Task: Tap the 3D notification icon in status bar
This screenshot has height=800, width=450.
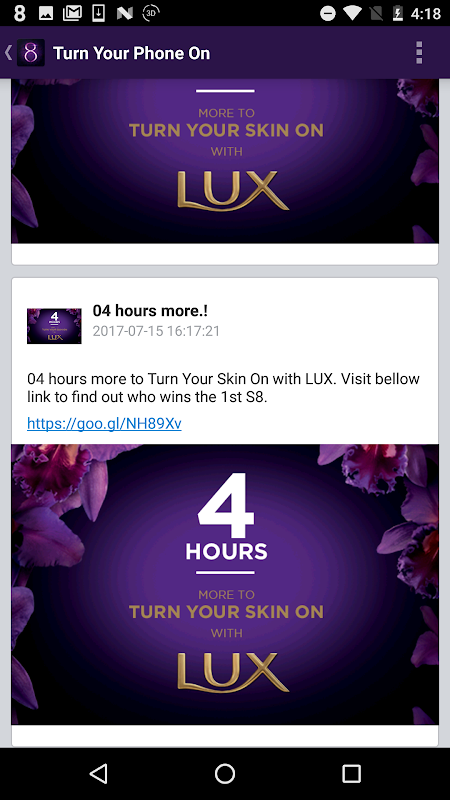Action: point(151,13)
